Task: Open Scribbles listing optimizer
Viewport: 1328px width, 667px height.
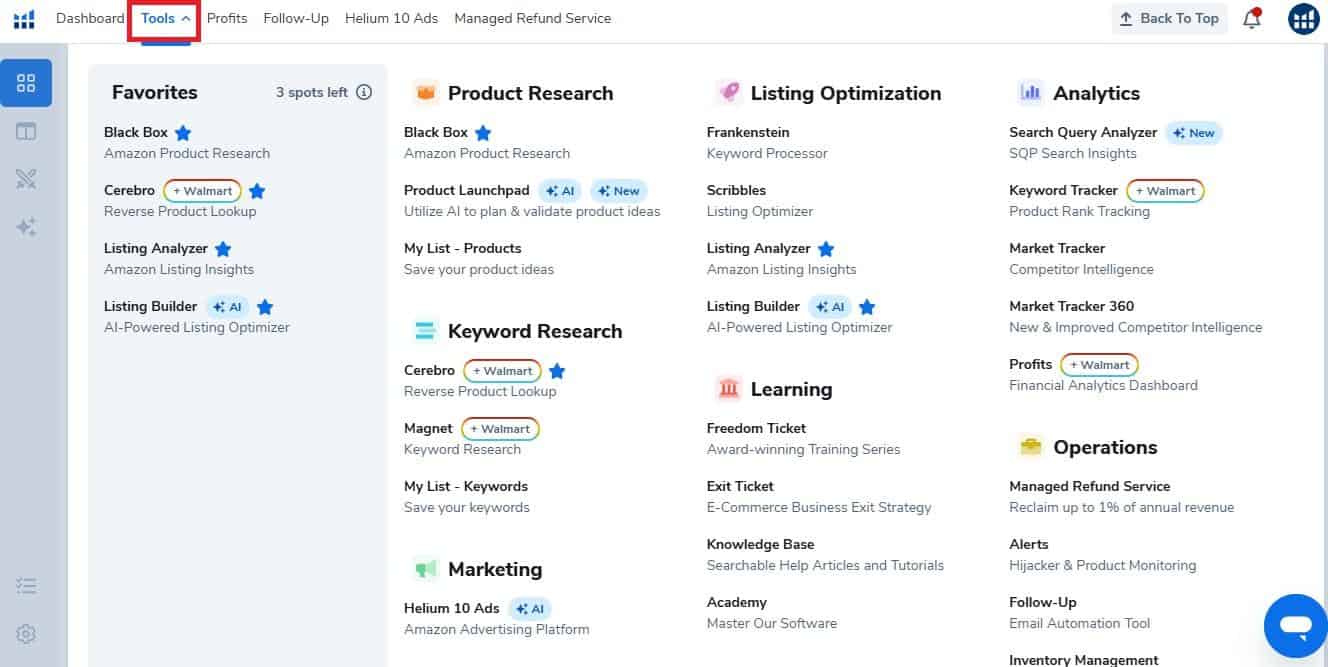Action: (x=736, y=190)
